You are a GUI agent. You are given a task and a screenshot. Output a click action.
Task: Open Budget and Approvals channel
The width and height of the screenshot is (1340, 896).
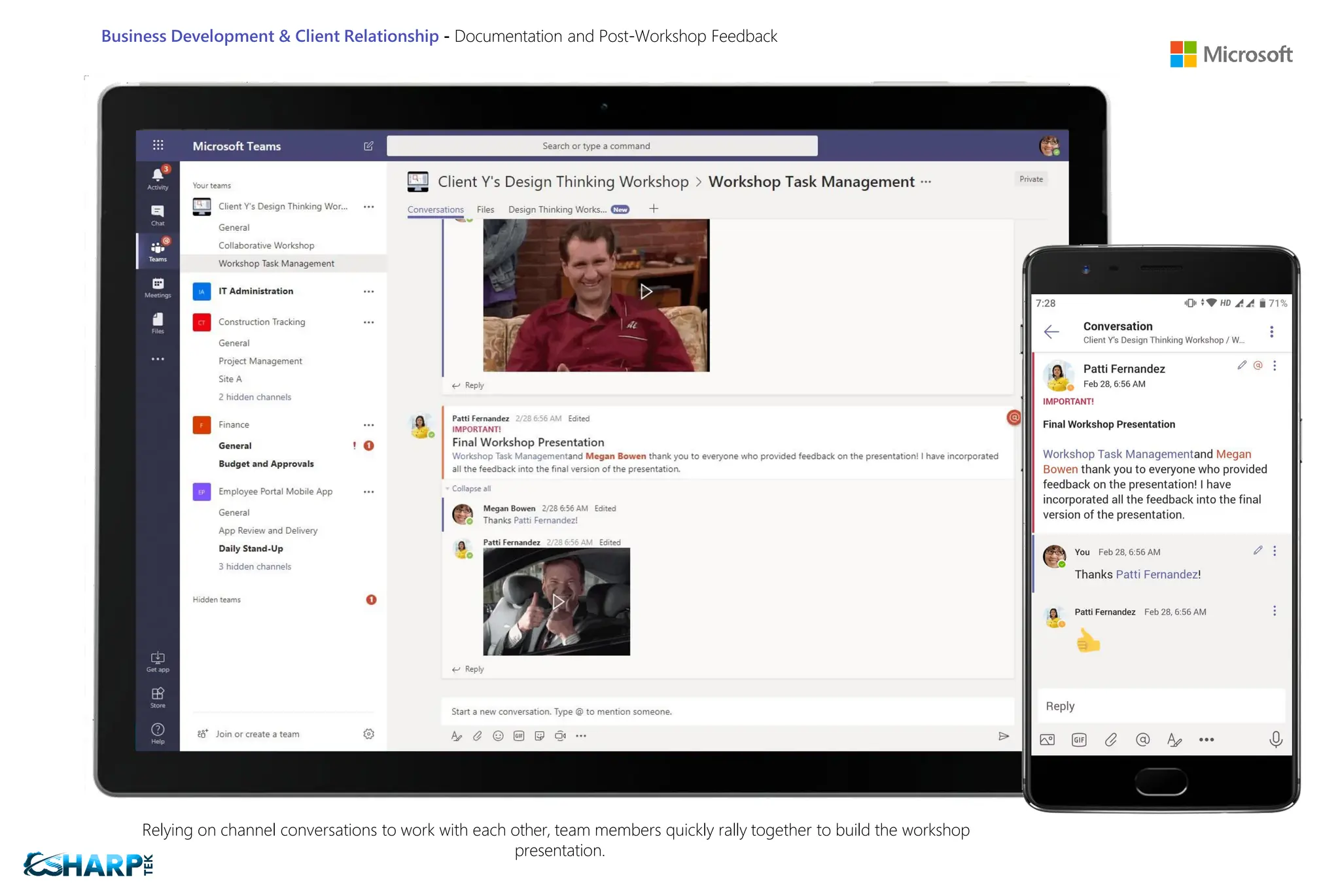[266, 464]
